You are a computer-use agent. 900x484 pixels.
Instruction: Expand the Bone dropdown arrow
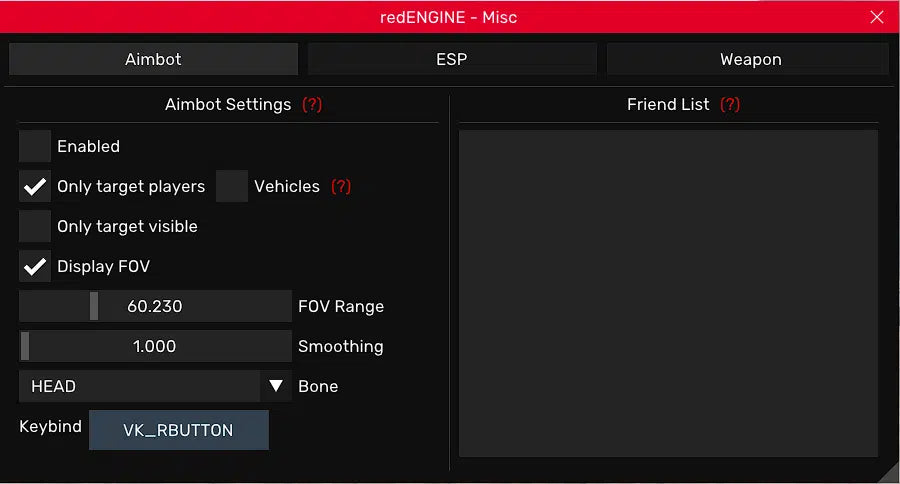276,386
